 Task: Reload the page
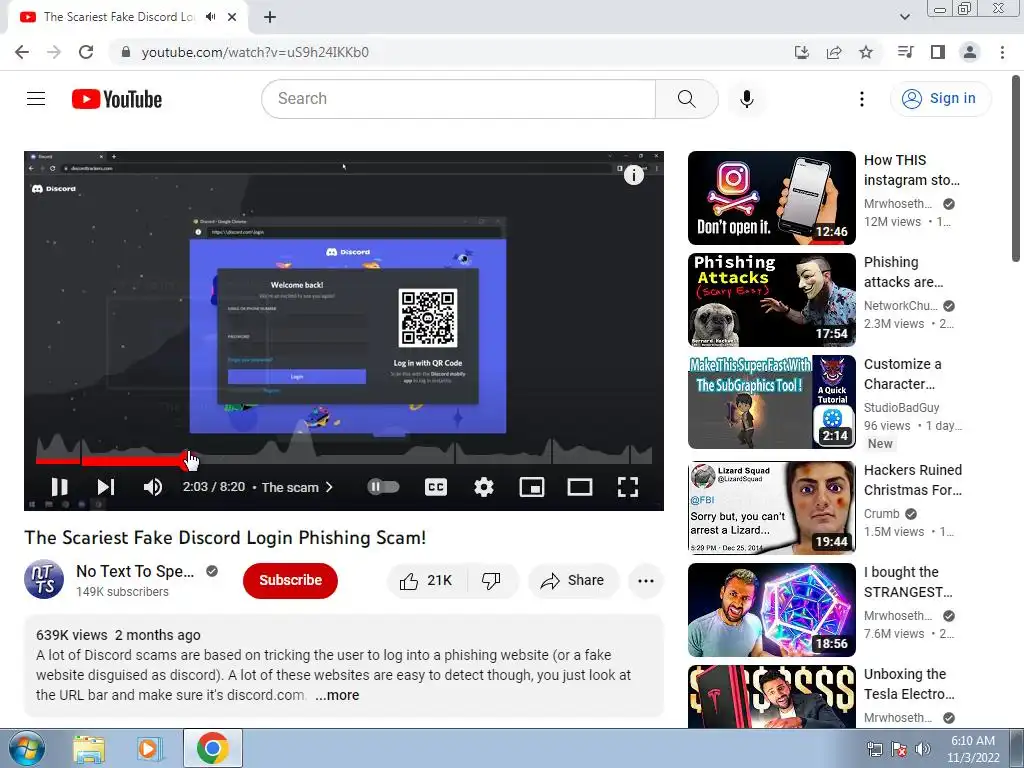pyautogui.click(x=86, y=52)
